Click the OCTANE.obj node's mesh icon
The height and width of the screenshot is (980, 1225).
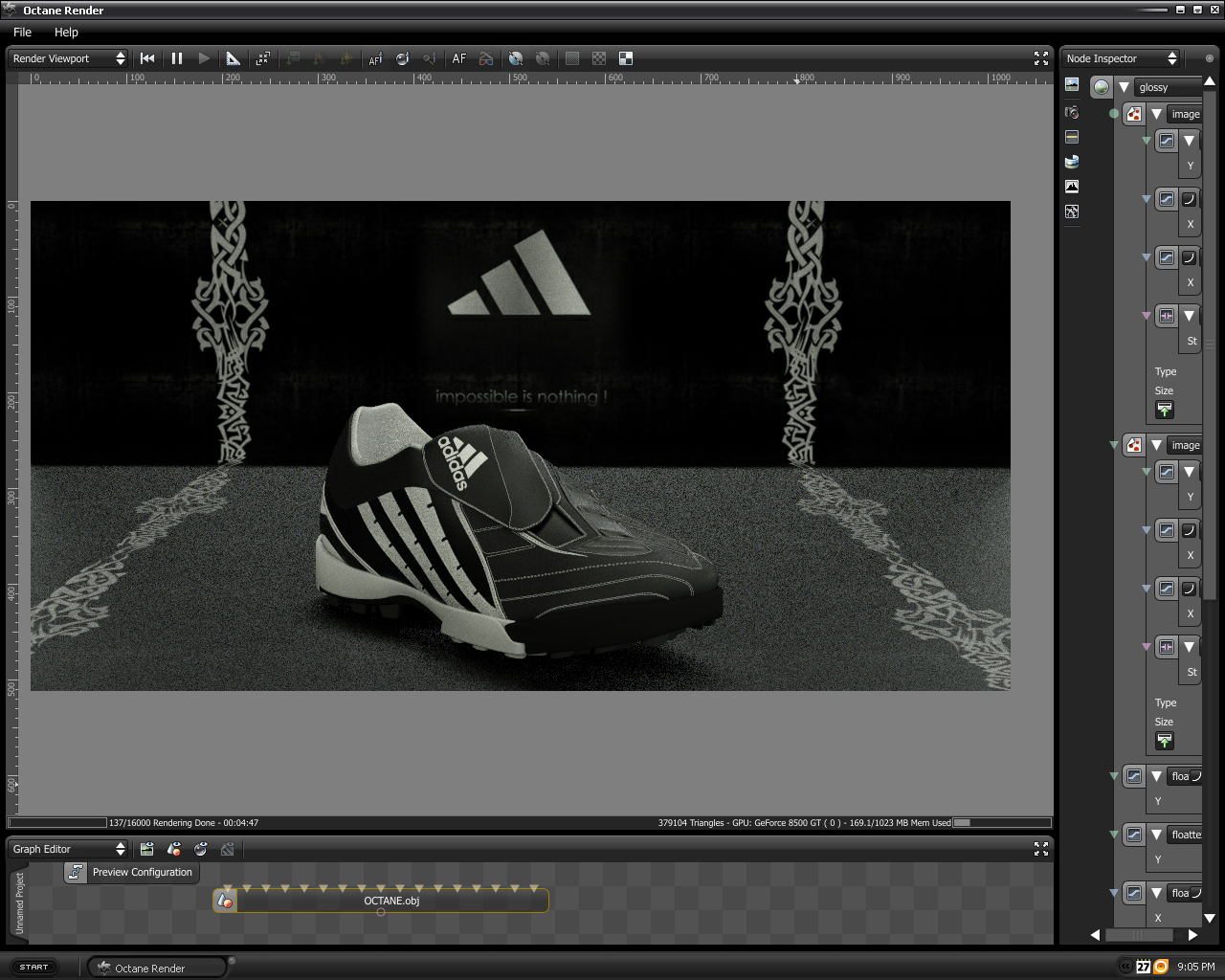pyautogui.click(x=225, y=901)
